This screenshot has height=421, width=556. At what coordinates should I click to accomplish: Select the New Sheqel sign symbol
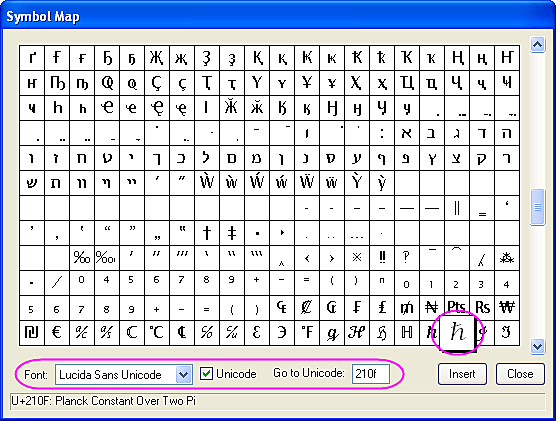tap(32, 333)
